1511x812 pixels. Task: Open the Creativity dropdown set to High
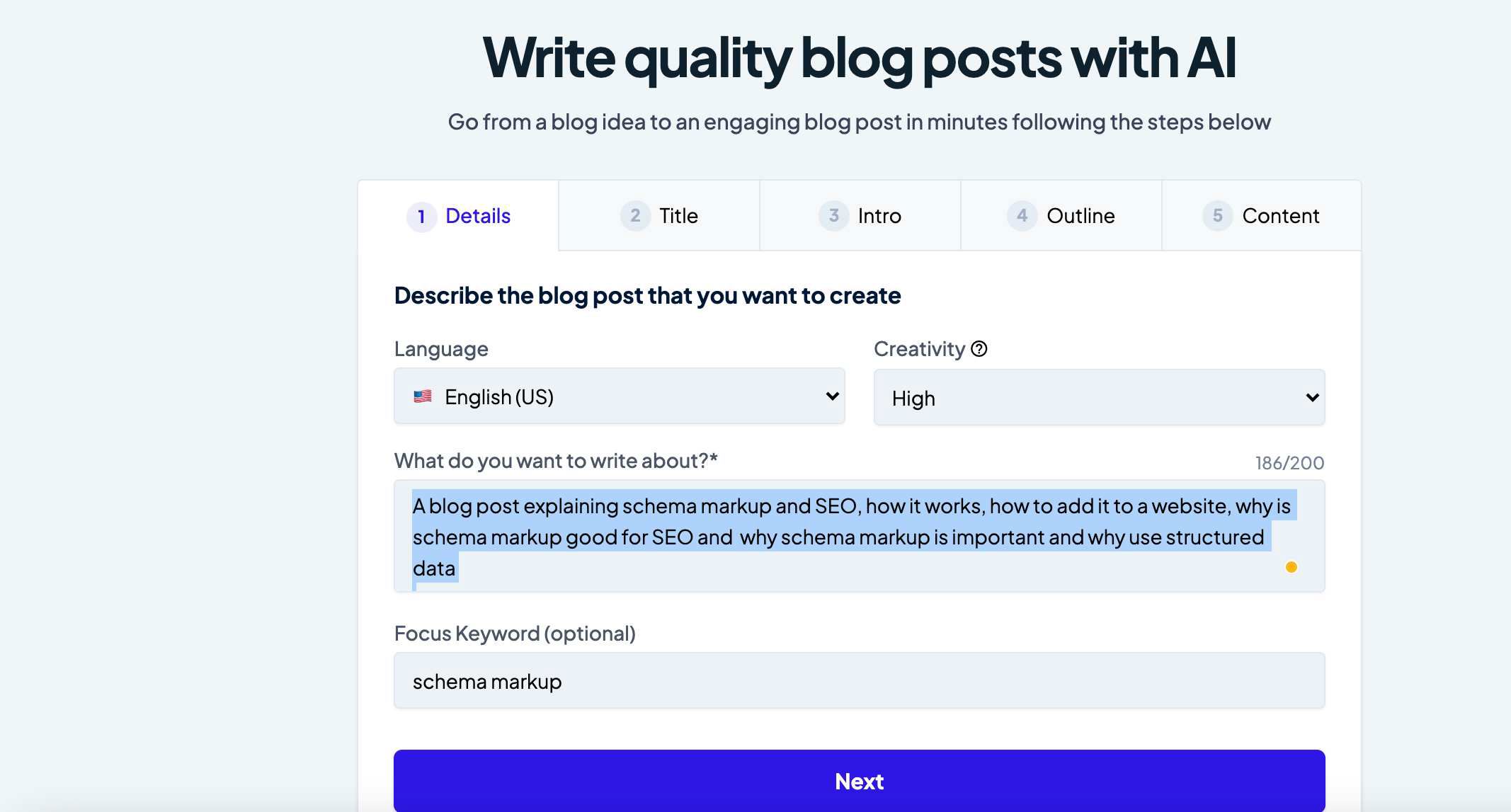(1099, 398)
